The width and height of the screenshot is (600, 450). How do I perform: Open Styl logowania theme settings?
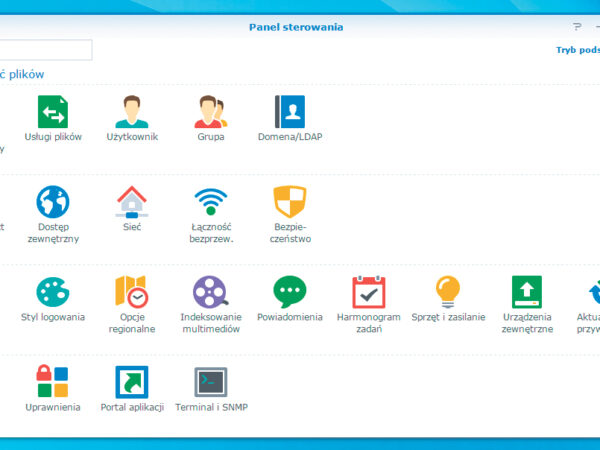(x=53, y=292)
